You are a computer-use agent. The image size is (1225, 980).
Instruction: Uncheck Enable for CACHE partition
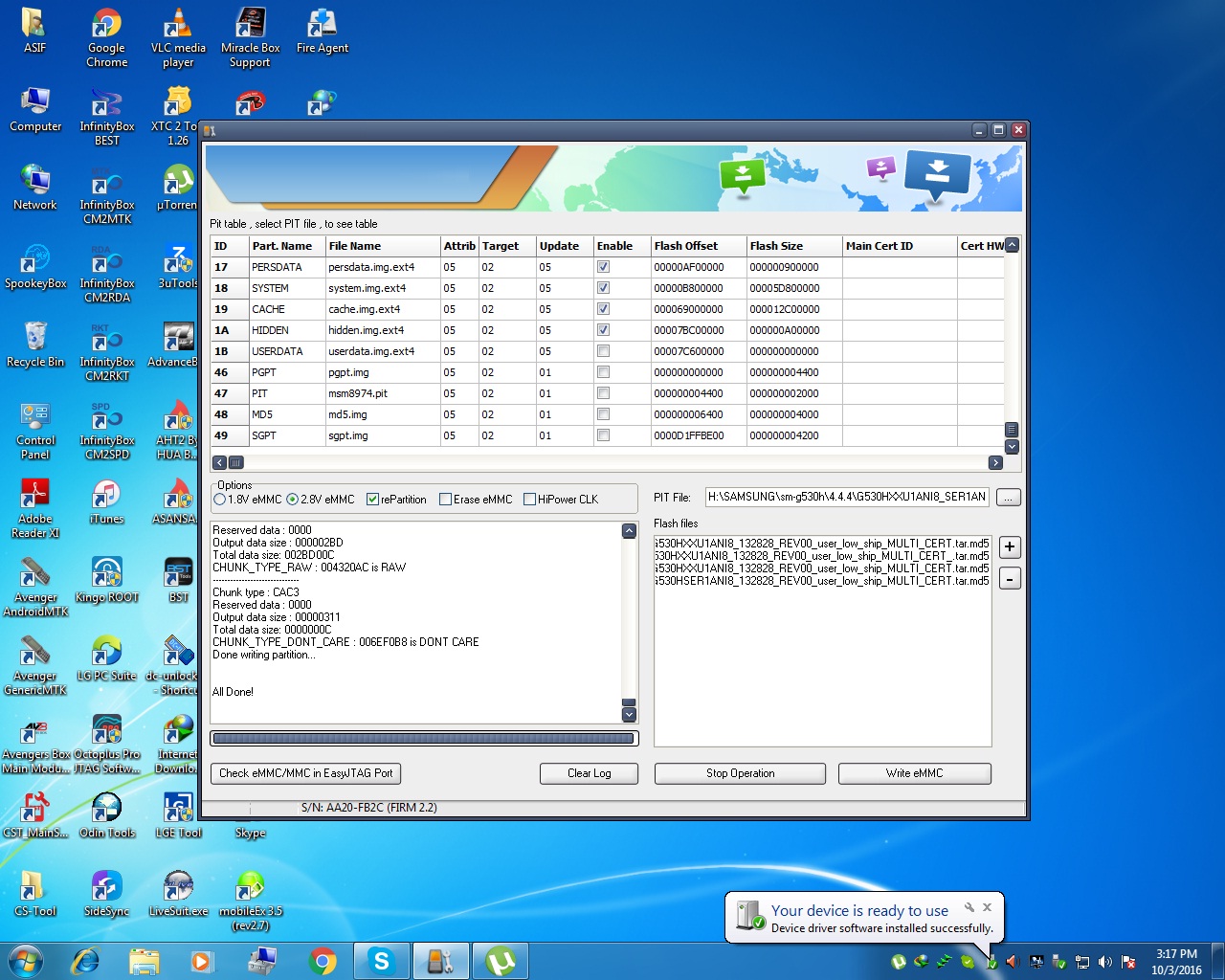603,309
